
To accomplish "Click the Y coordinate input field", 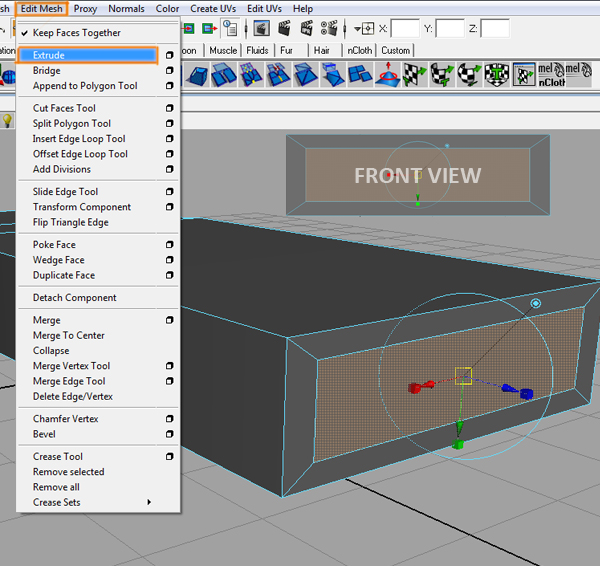I will [x=450, y=29].
